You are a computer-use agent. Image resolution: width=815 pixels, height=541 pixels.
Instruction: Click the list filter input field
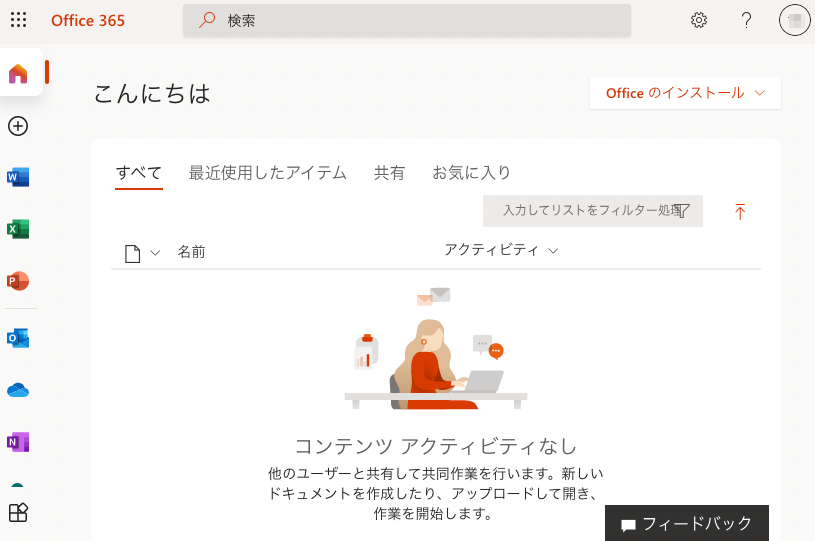coord(593,210)
